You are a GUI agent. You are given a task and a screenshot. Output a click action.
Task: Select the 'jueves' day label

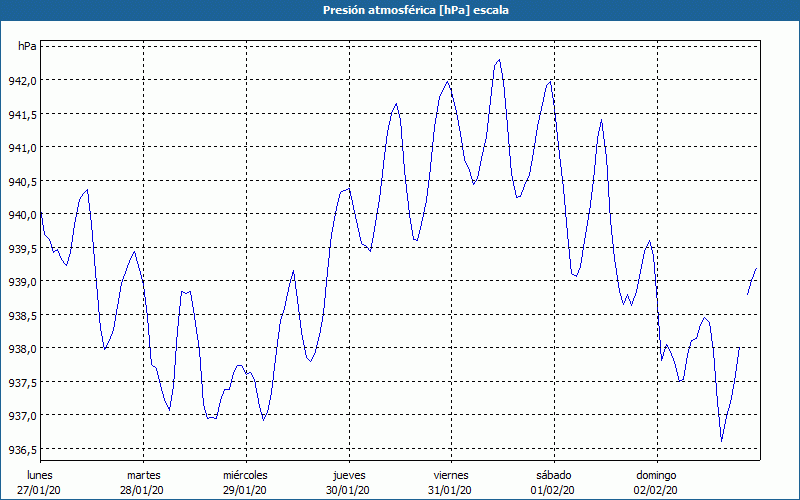349,476
